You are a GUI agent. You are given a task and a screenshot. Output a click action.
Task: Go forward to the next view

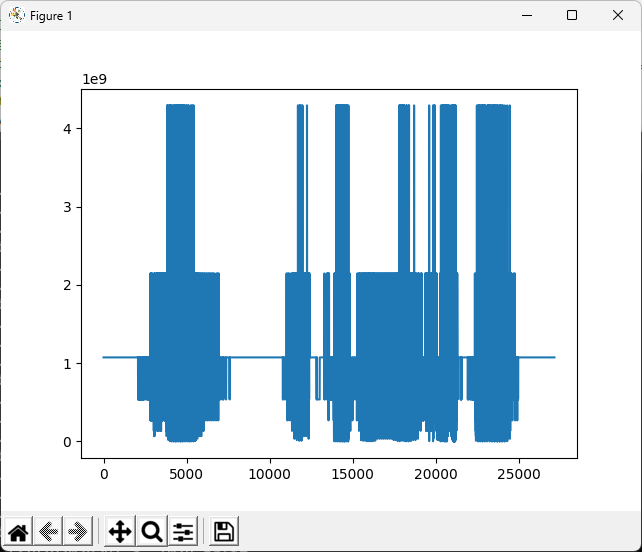tap(78, 531)
